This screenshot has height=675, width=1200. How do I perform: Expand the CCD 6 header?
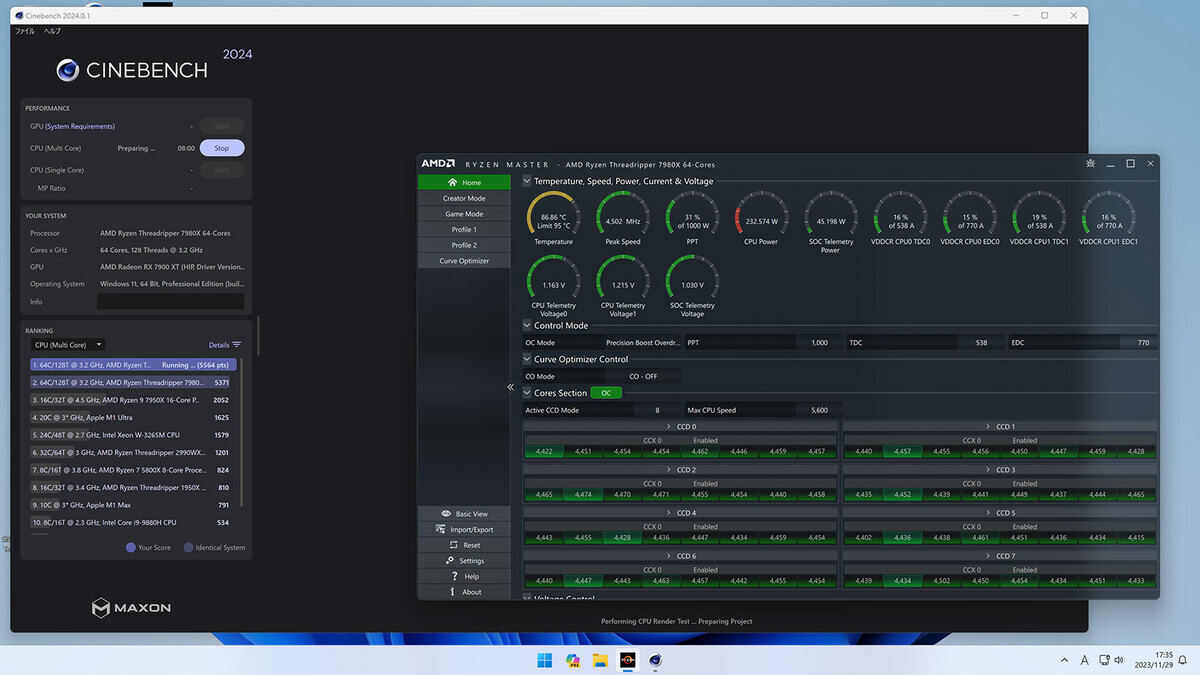(681, 556)
